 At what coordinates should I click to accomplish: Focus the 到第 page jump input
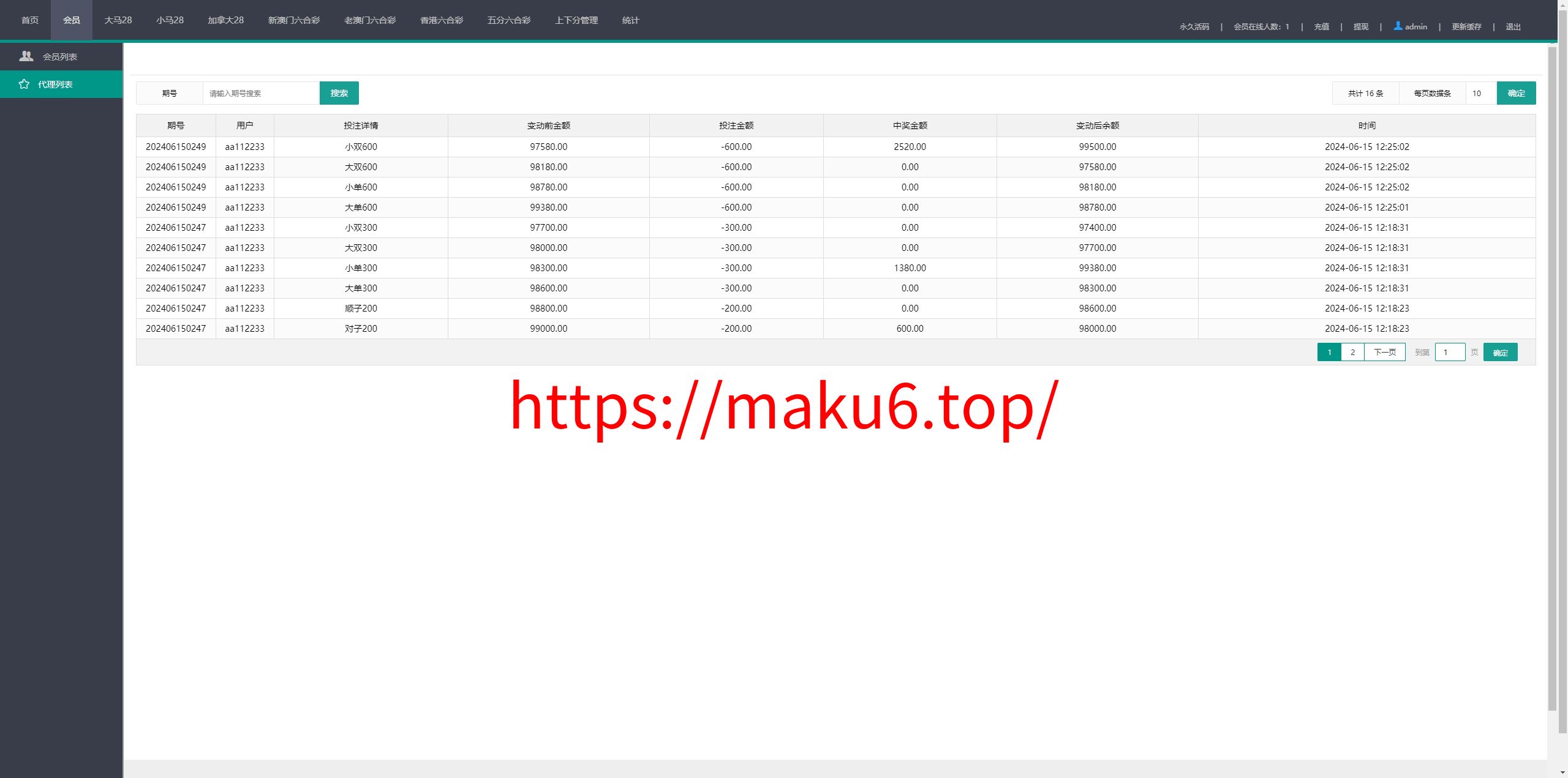point(1450,352)
